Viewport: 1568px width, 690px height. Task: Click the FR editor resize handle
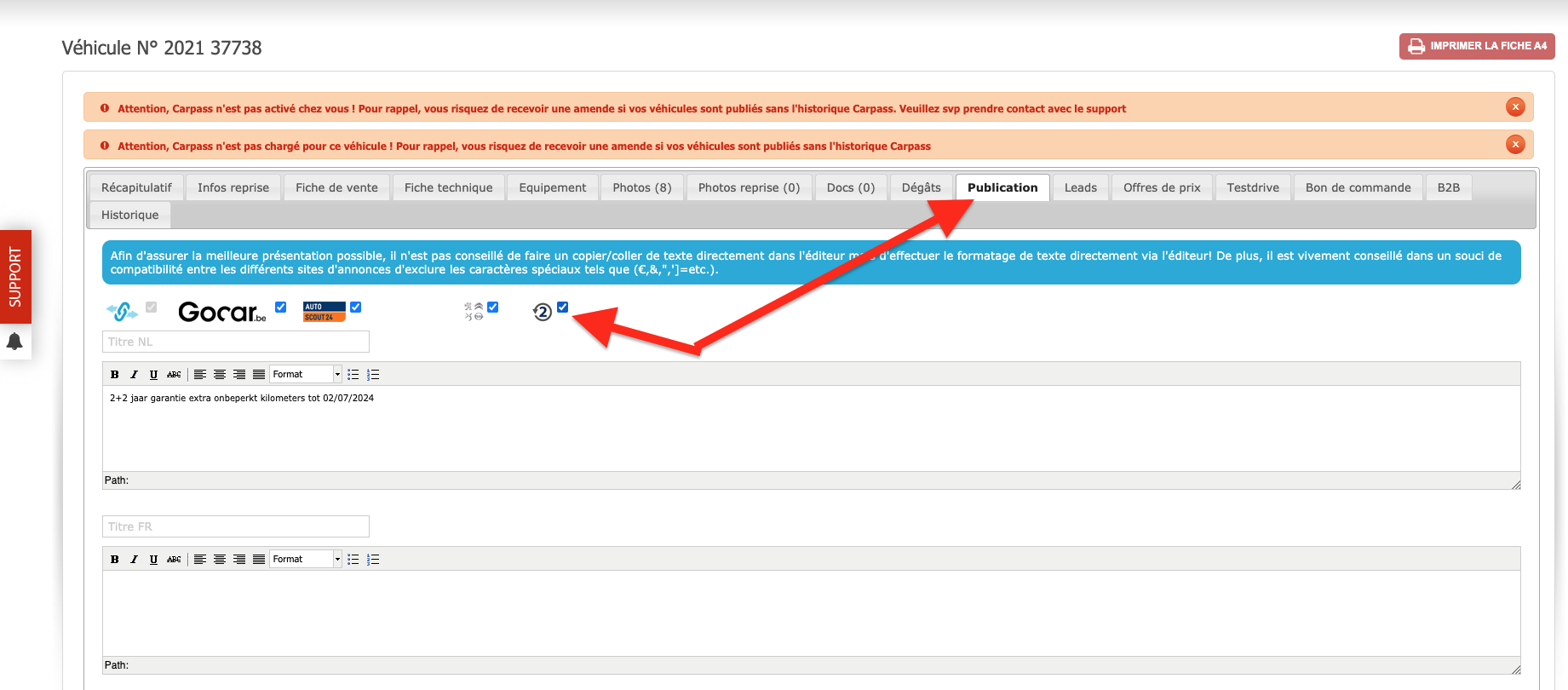coord(1515,669)
